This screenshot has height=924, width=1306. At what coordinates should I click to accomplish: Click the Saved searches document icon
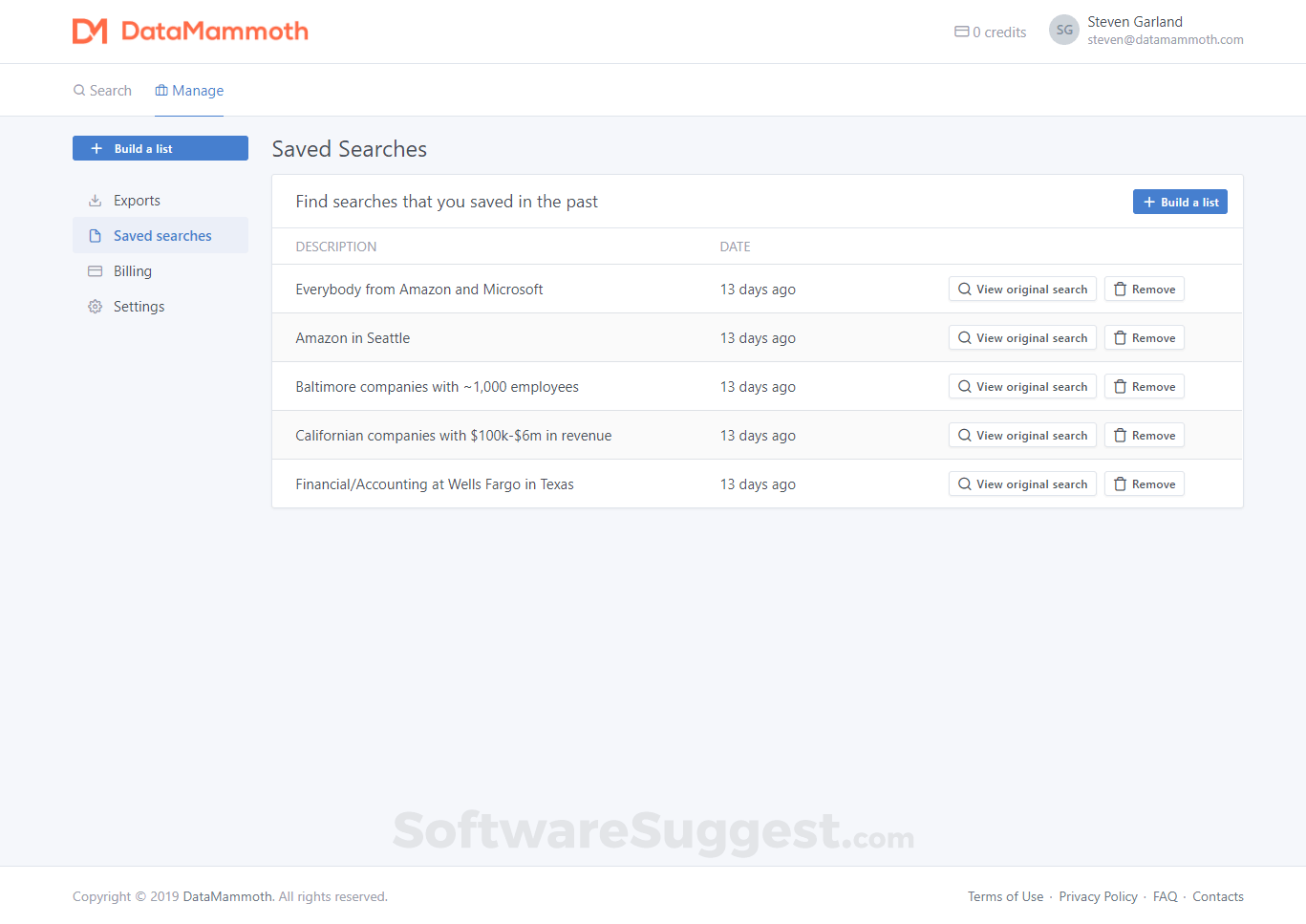coord(95,236)
